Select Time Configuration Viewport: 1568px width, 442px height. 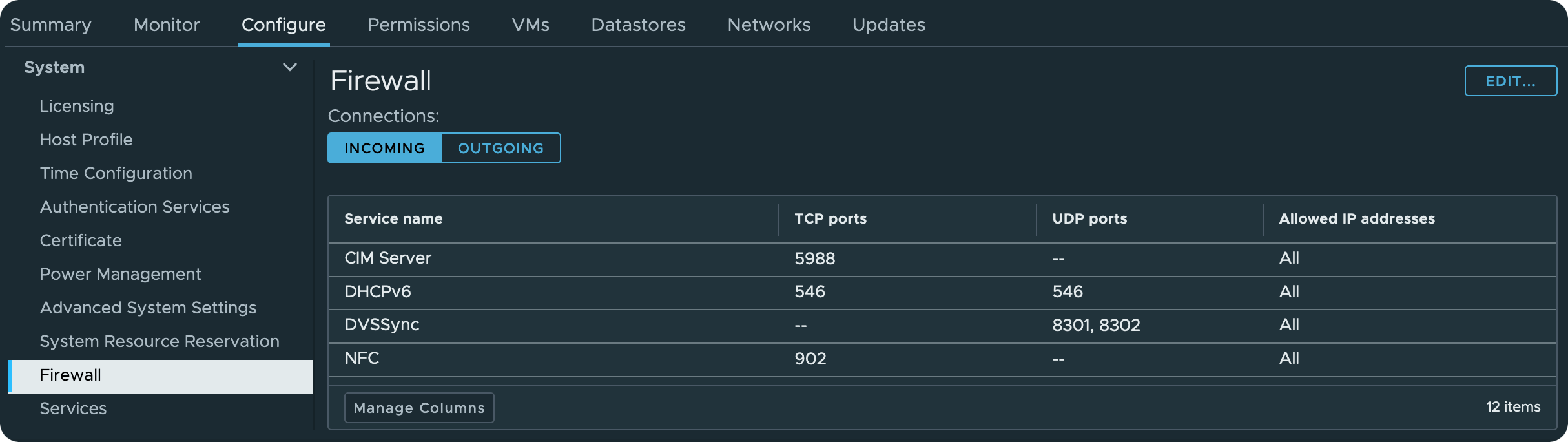click(116, 173)
